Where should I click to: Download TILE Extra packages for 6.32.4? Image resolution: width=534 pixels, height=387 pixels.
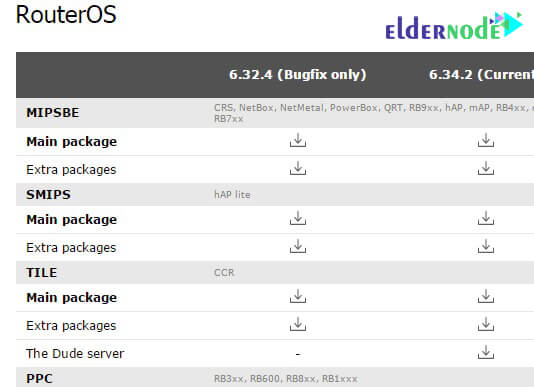pos(298,324)
